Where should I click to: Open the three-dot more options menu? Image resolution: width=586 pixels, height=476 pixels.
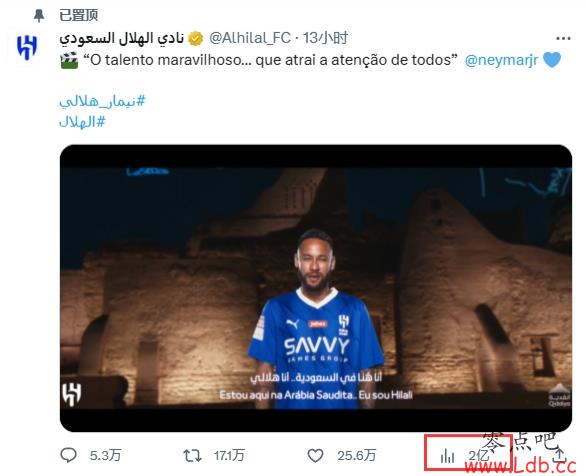[563, 38]
